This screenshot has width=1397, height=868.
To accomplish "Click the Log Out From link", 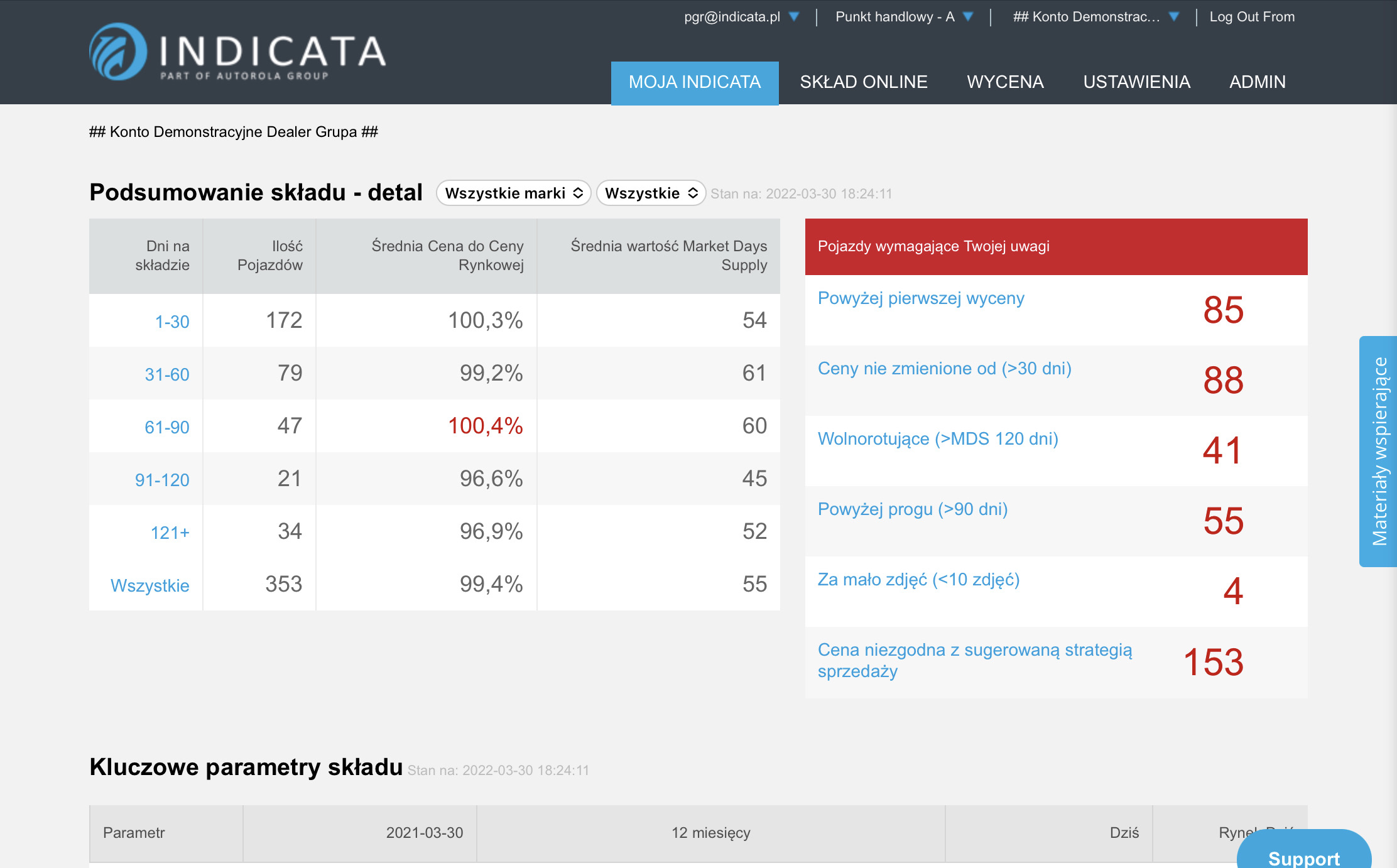I will click(x=1251, y=17).
